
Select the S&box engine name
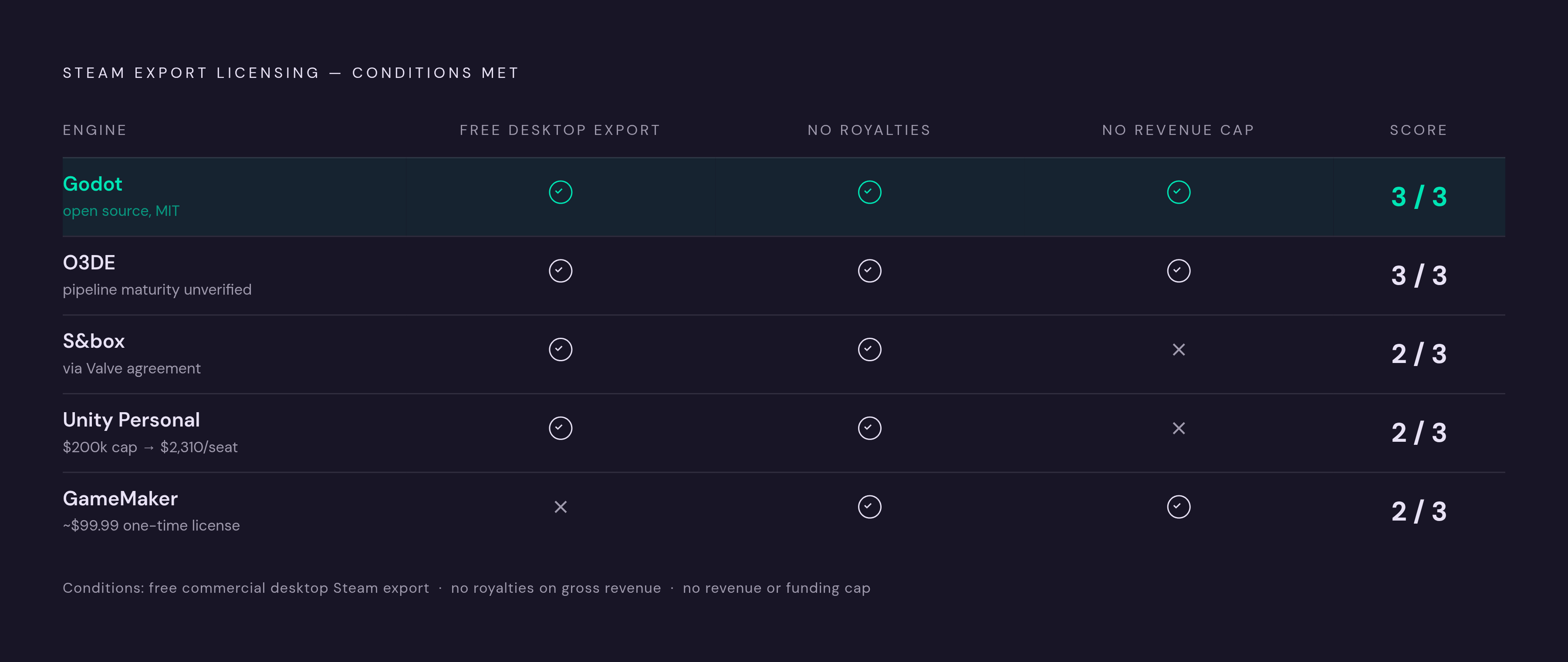coord(94,341)
